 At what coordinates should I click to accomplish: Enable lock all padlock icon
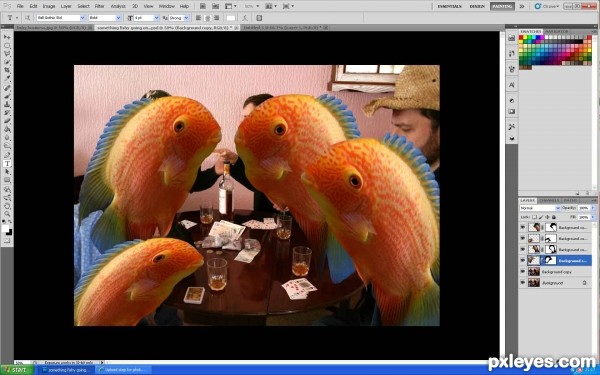(553, 217)
